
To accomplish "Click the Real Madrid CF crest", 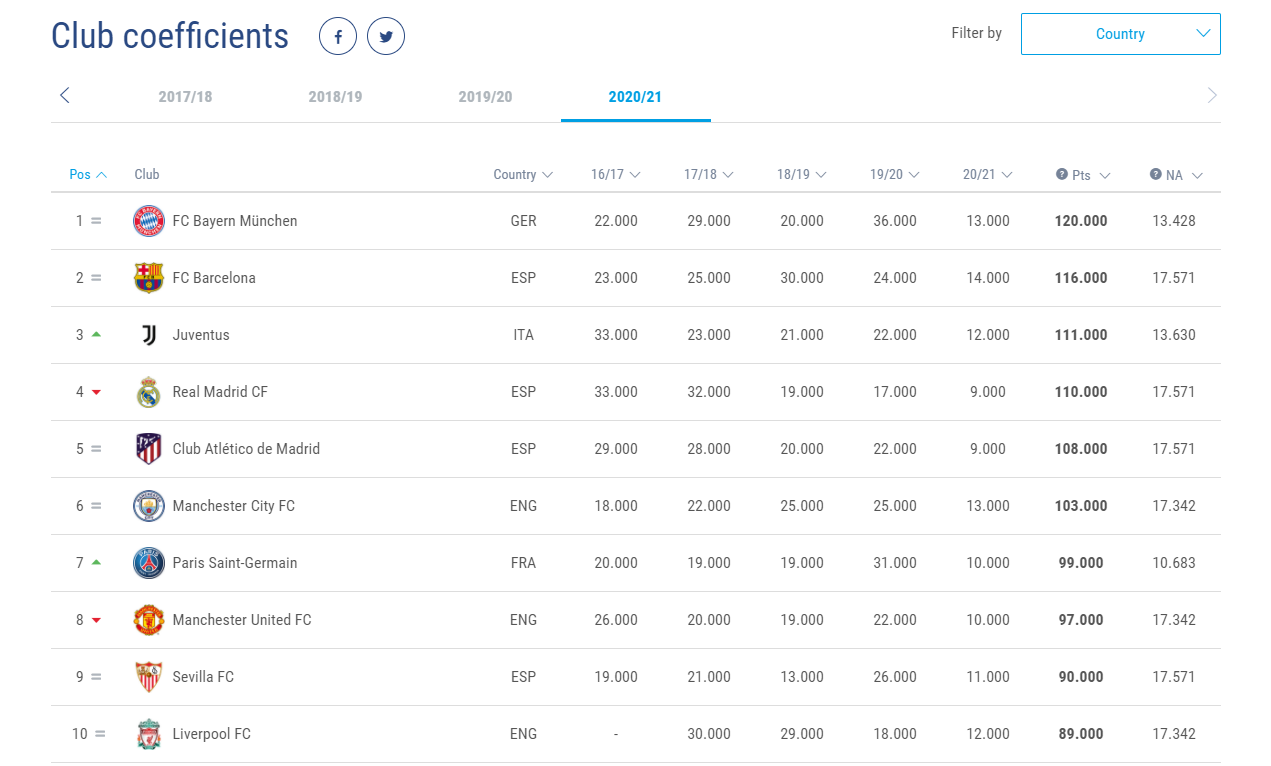I will (x=149, y=392).
